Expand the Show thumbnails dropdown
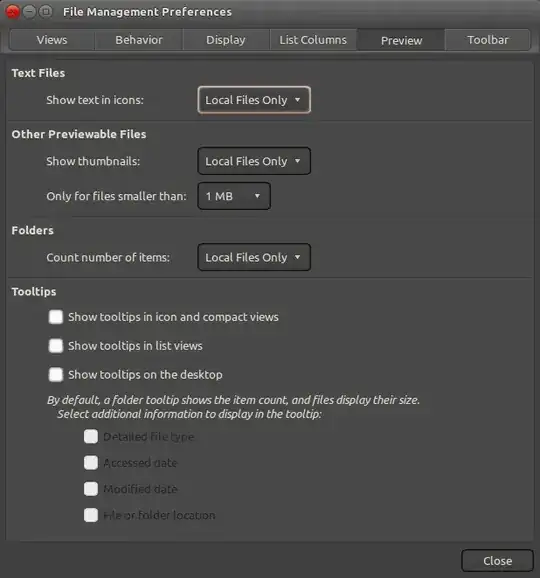Viewport: 540px width, 578px height. pos(254,161)
